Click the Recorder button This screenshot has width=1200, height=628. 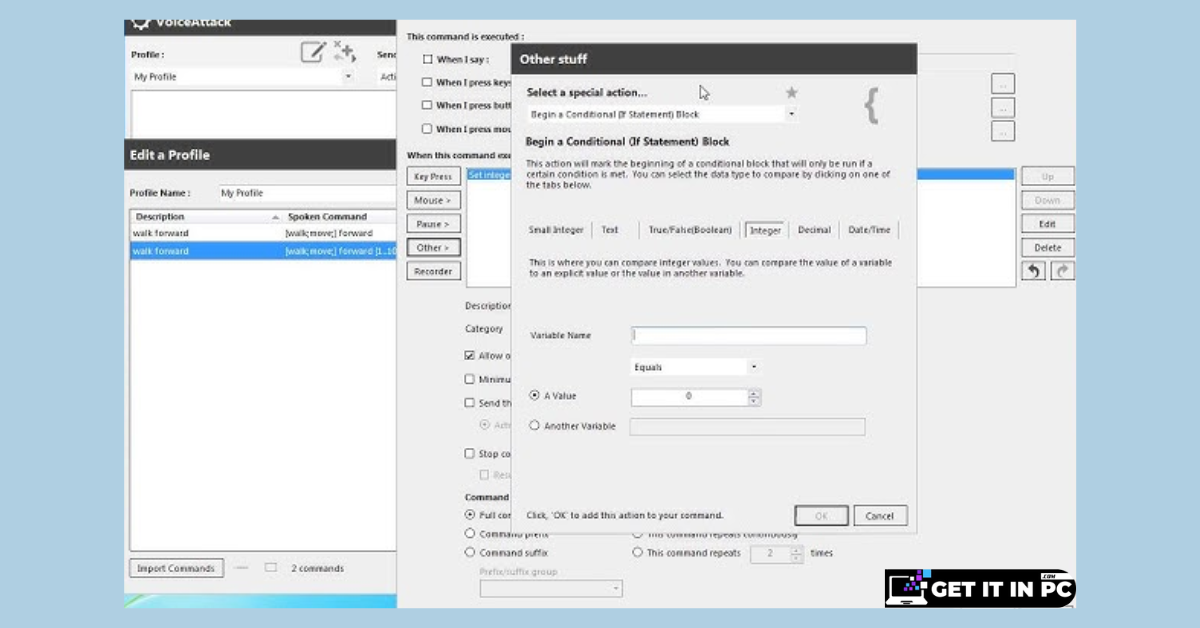[433, 271]
